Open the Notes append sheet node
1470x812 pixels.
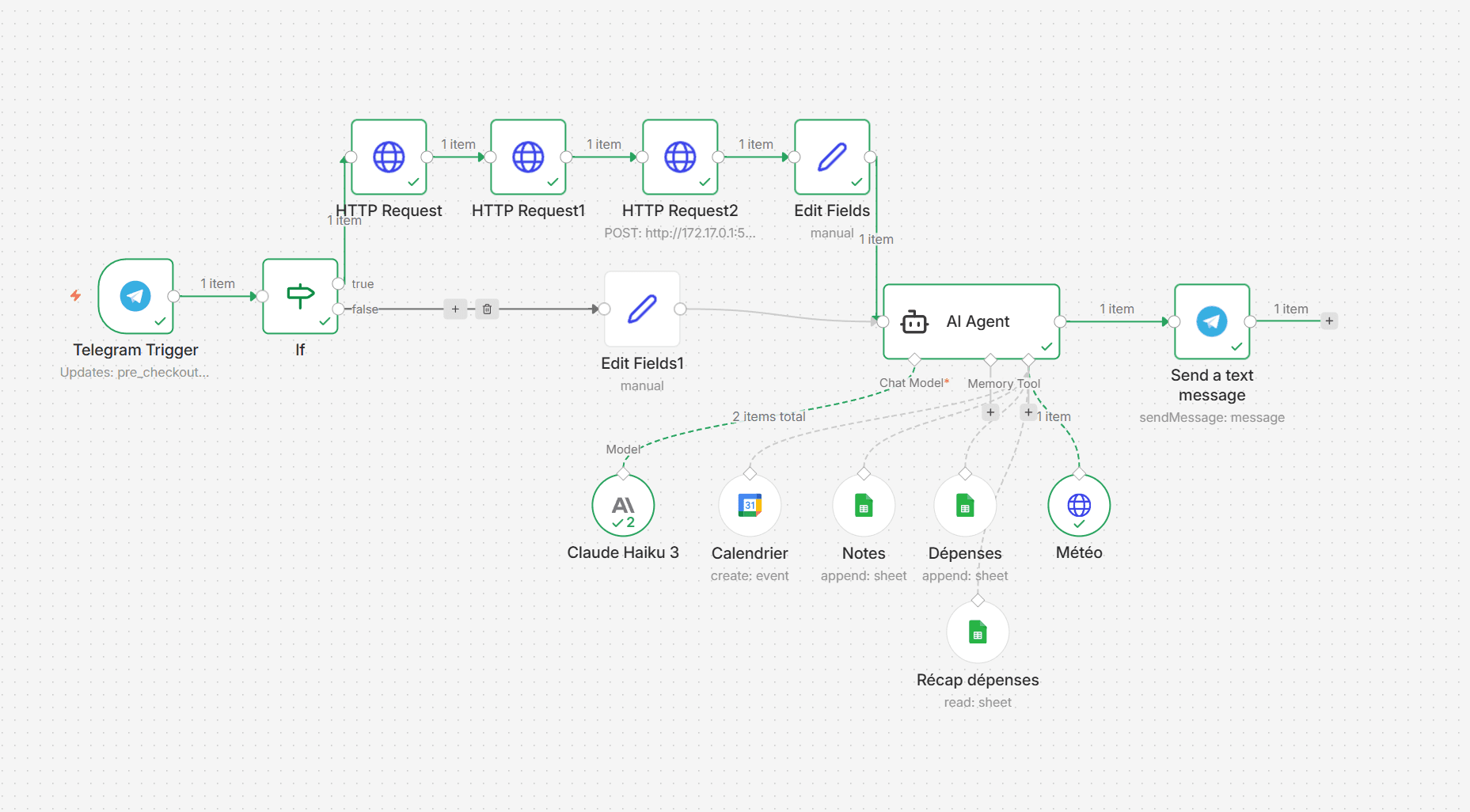[864, 505]
